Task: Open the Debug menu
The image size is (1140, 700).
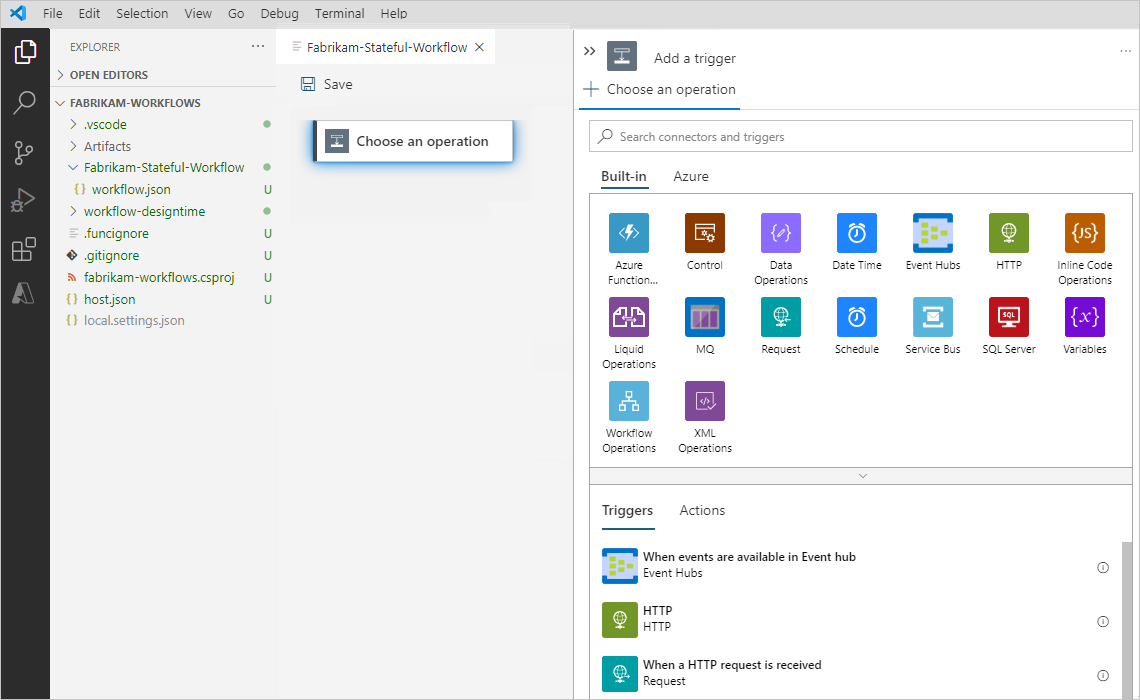Action: click(279, 13)
